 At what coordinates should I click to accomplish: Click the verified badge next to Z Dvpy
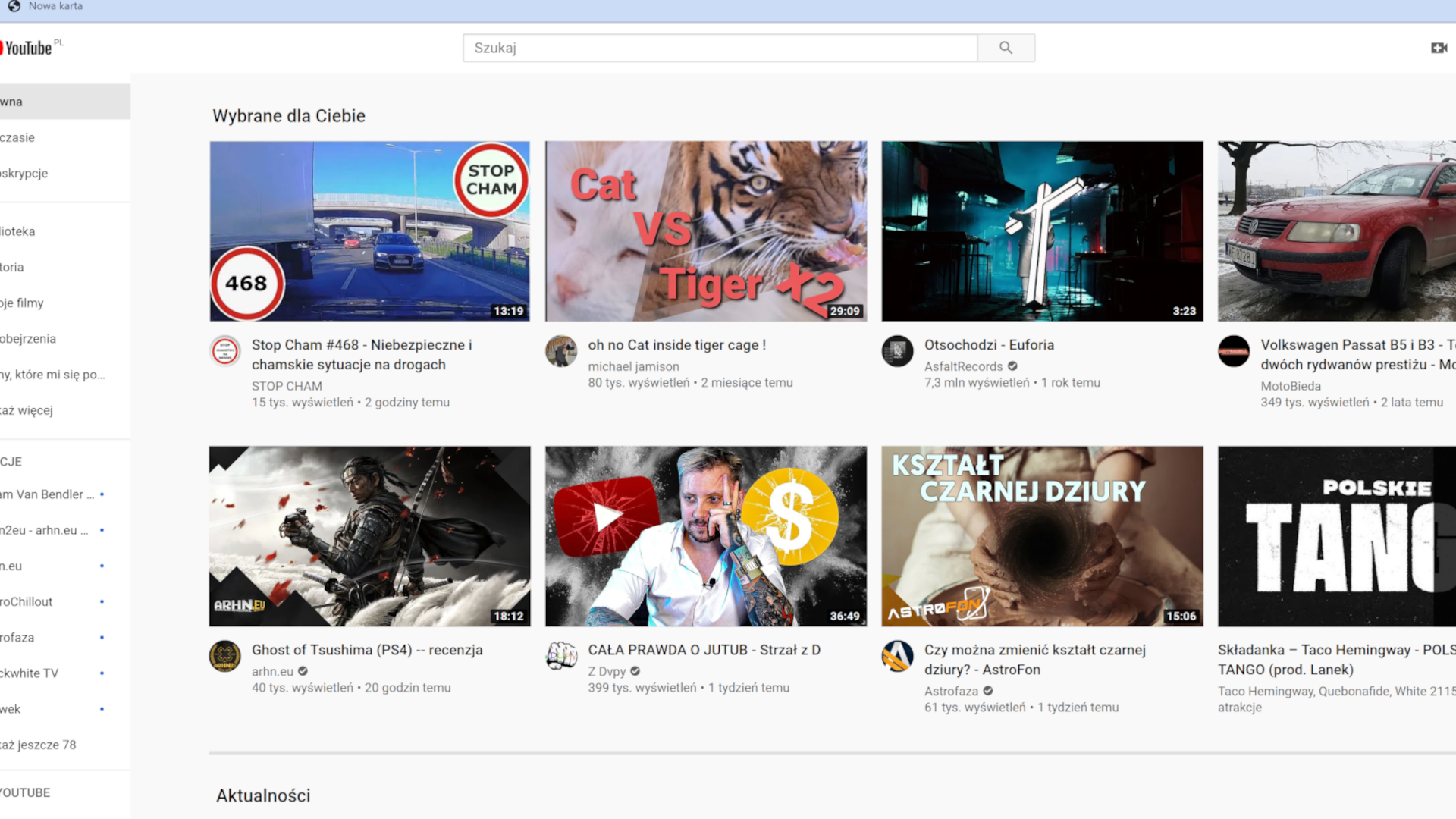pos(635,671)
